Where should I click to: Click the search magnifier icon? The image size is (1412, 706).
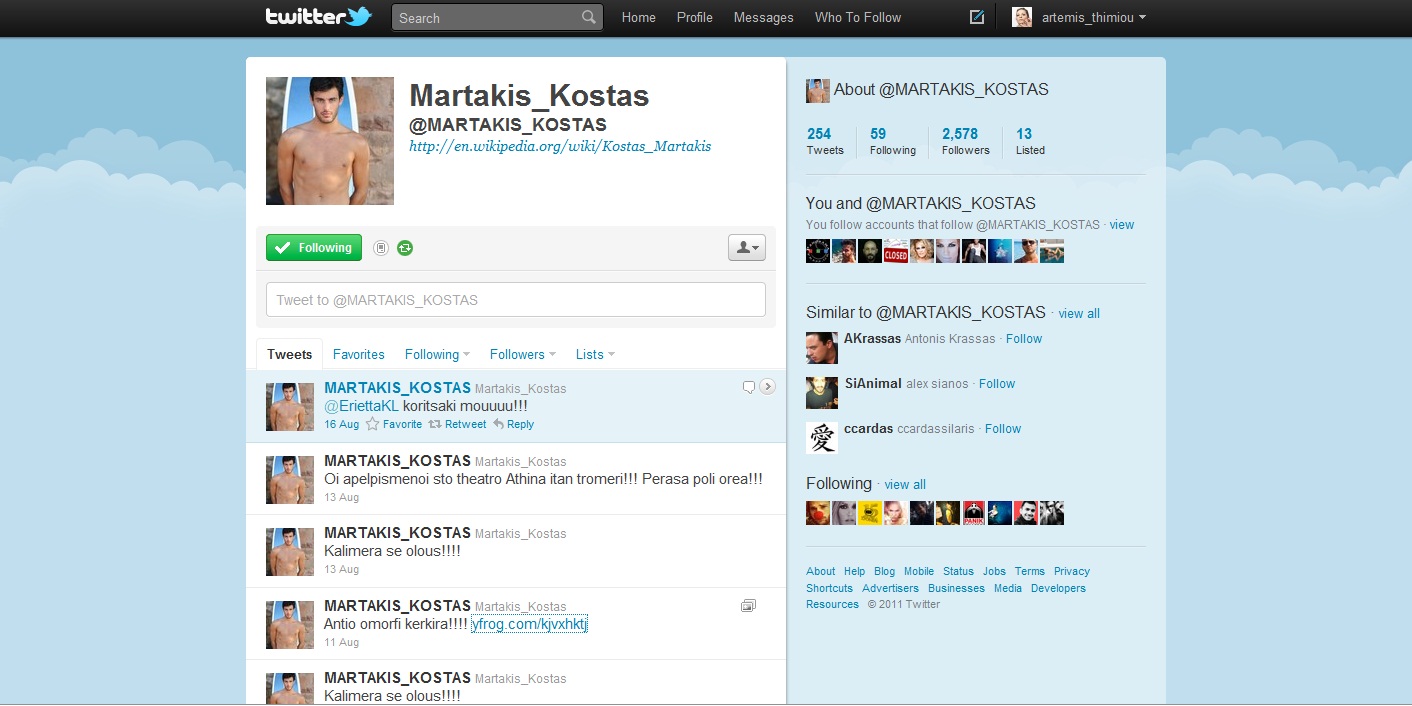click(589, 17)
